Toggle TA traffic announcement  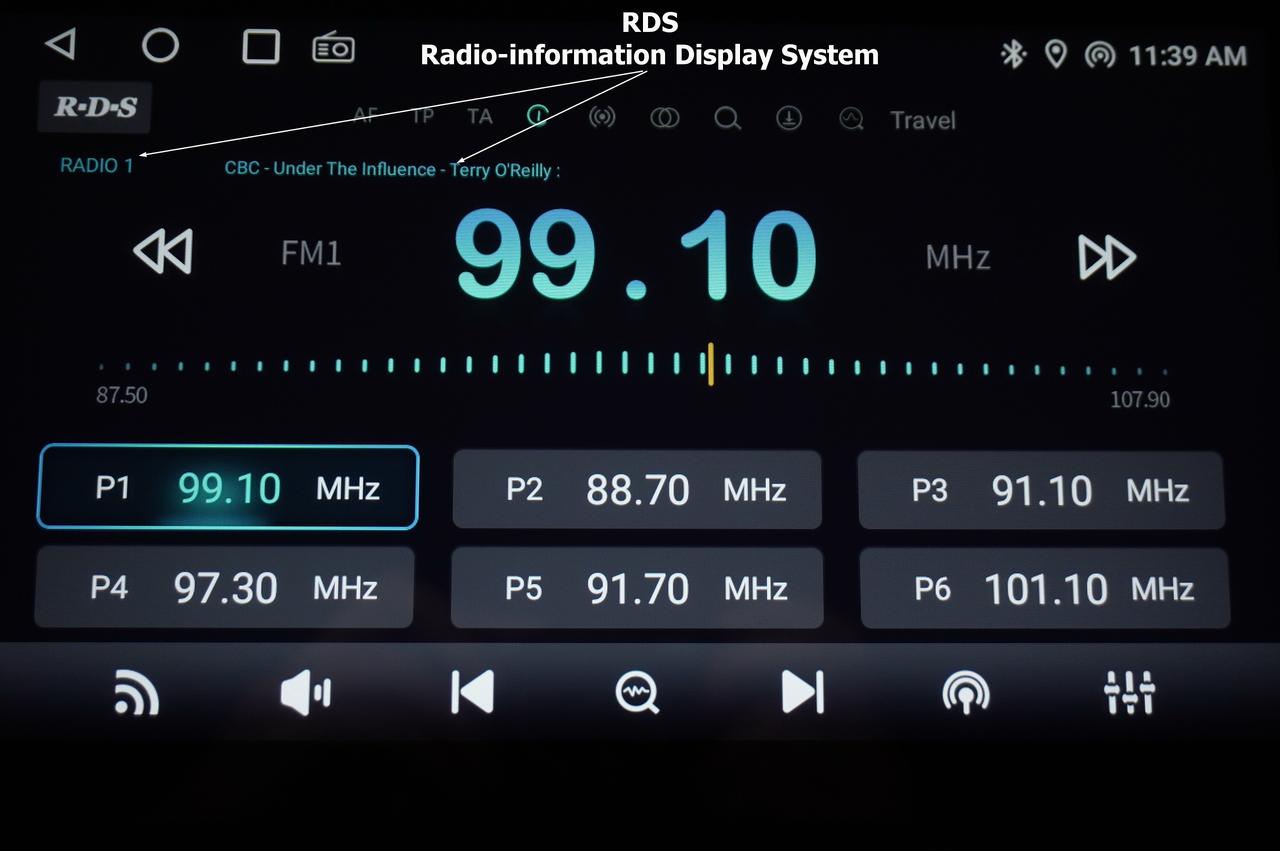coord(480,116)
